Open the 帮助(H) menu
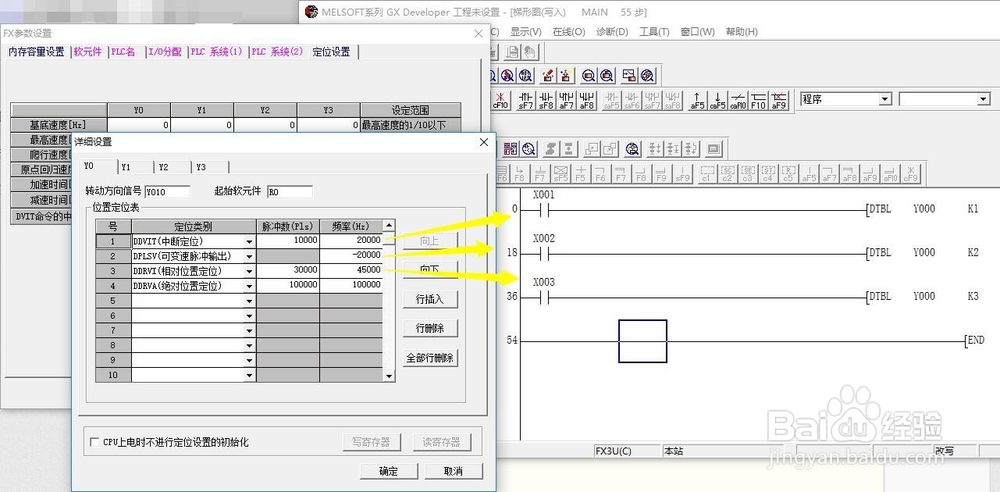The height and width of the screenshot is (492, 1000). pos(742,31)
